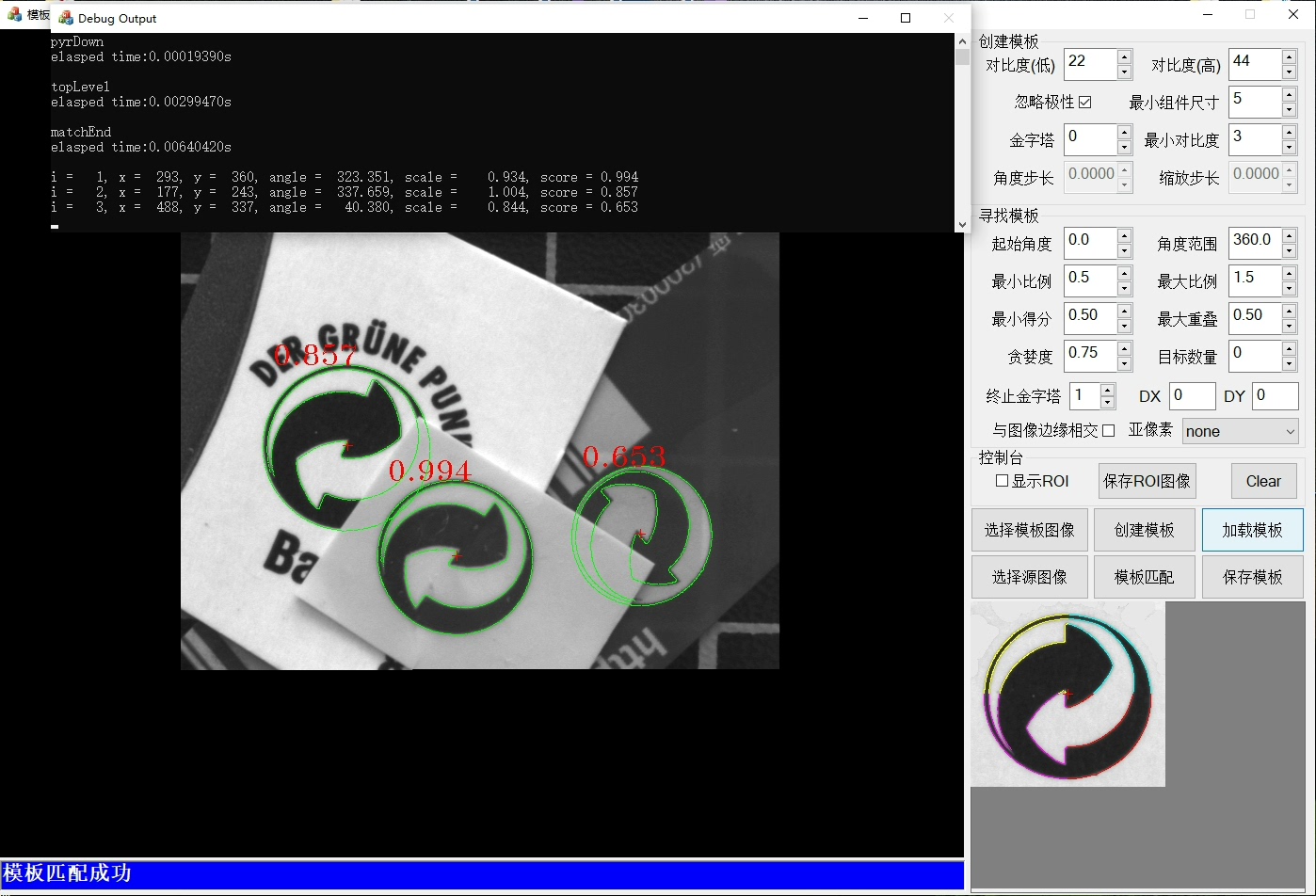Increase the 起始角度 value

1124,236
